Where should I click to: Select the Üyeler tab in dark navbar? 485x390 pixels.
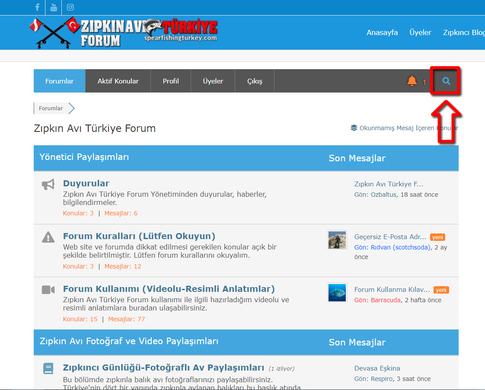pos(213,81)
